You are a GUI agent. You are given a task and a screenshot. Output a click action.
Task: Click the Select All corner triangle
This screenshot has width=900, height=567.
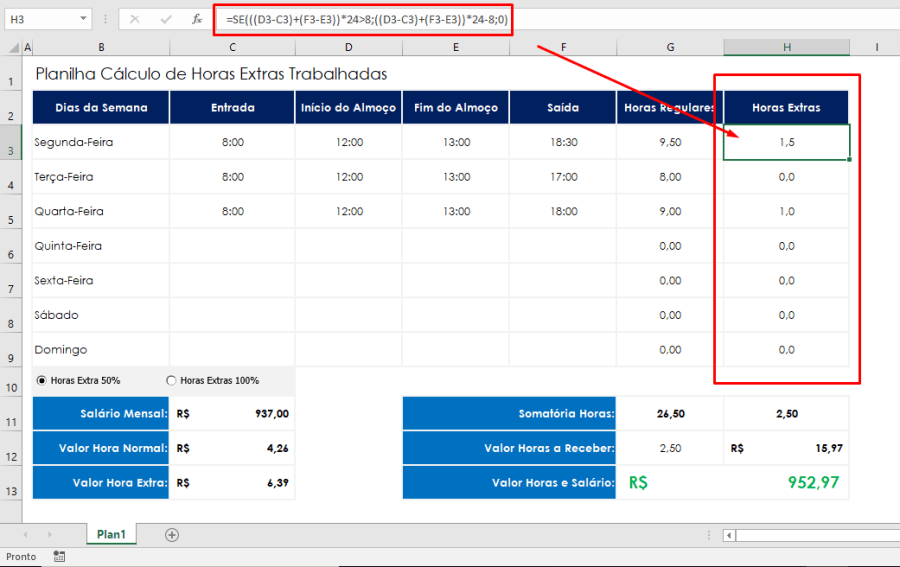[x=13, y=48]
